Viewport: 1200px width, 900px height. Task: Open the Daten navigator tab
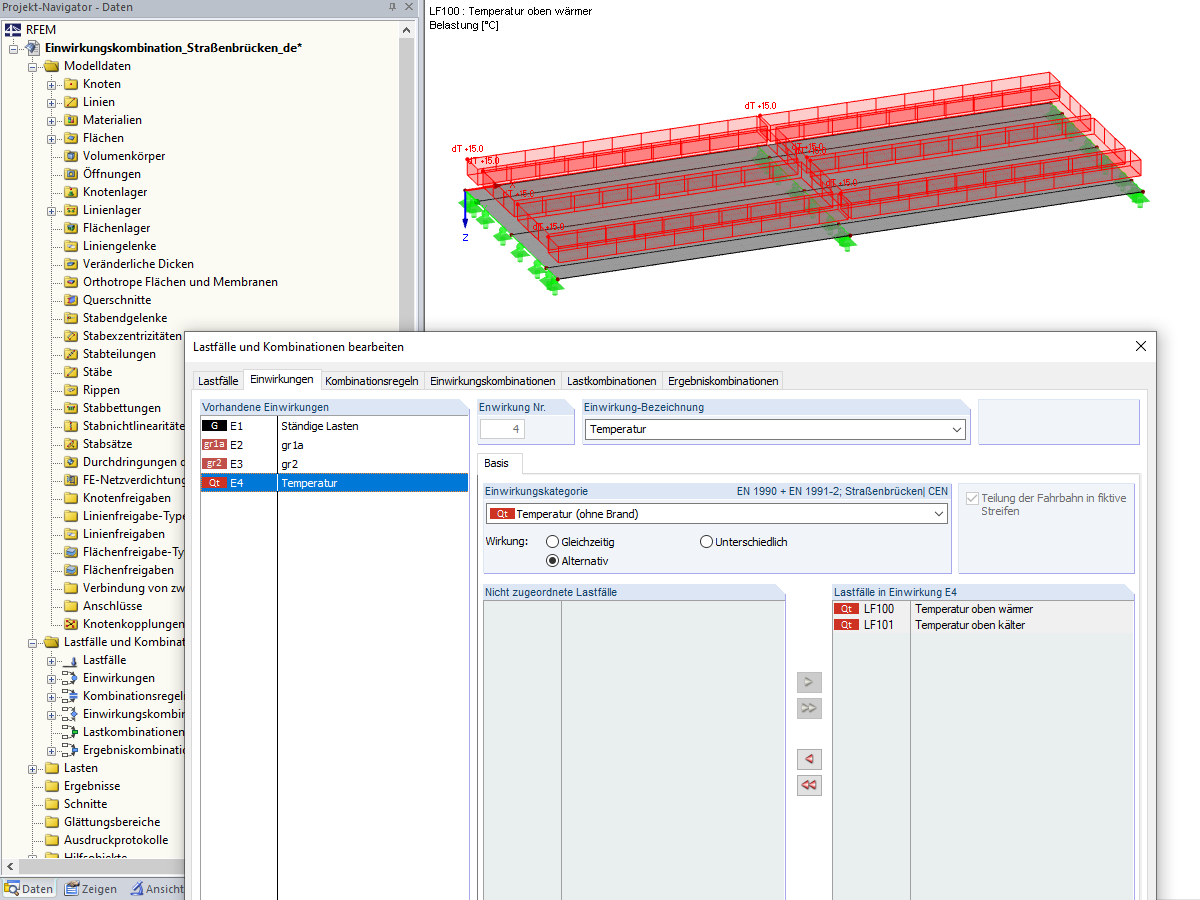click(29, 889)
